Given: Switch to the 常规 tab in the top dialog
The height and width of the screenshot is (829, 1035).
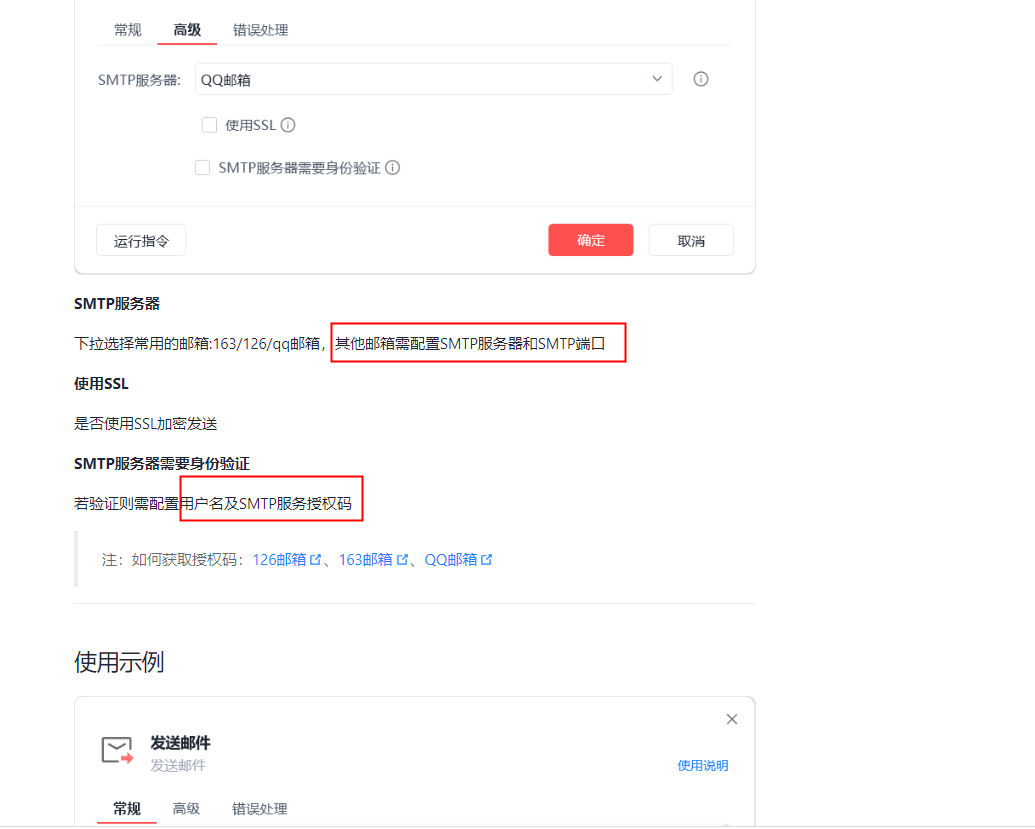Looking at the screenshot, I should click(x=127, y=30).
